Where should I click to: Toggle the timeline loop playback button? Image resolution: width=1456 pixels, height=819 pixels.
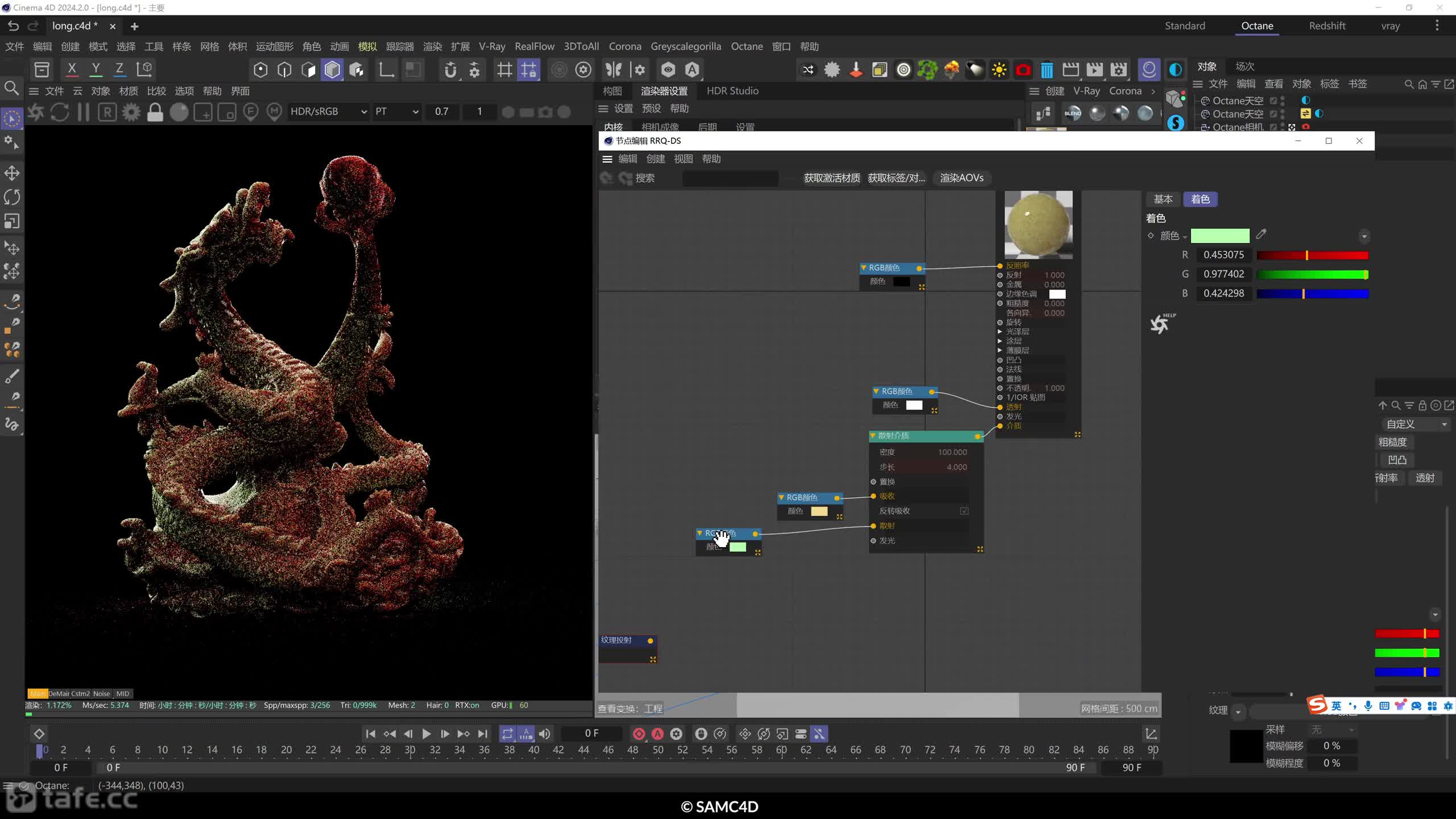507,734
